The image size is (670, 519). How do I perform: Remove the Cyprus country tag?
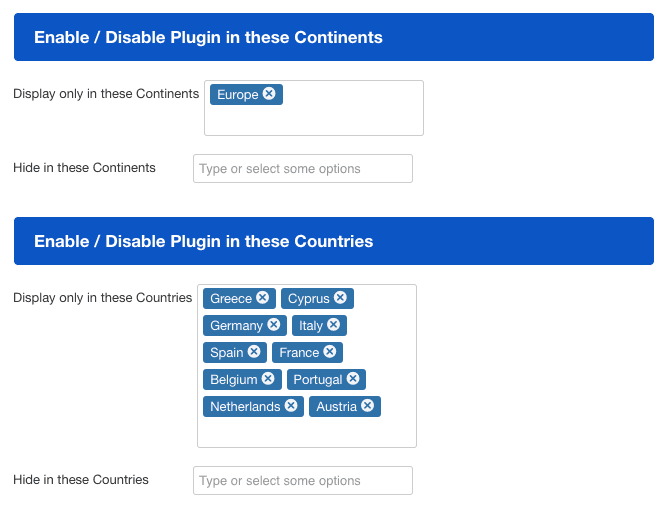click(340, 298)
